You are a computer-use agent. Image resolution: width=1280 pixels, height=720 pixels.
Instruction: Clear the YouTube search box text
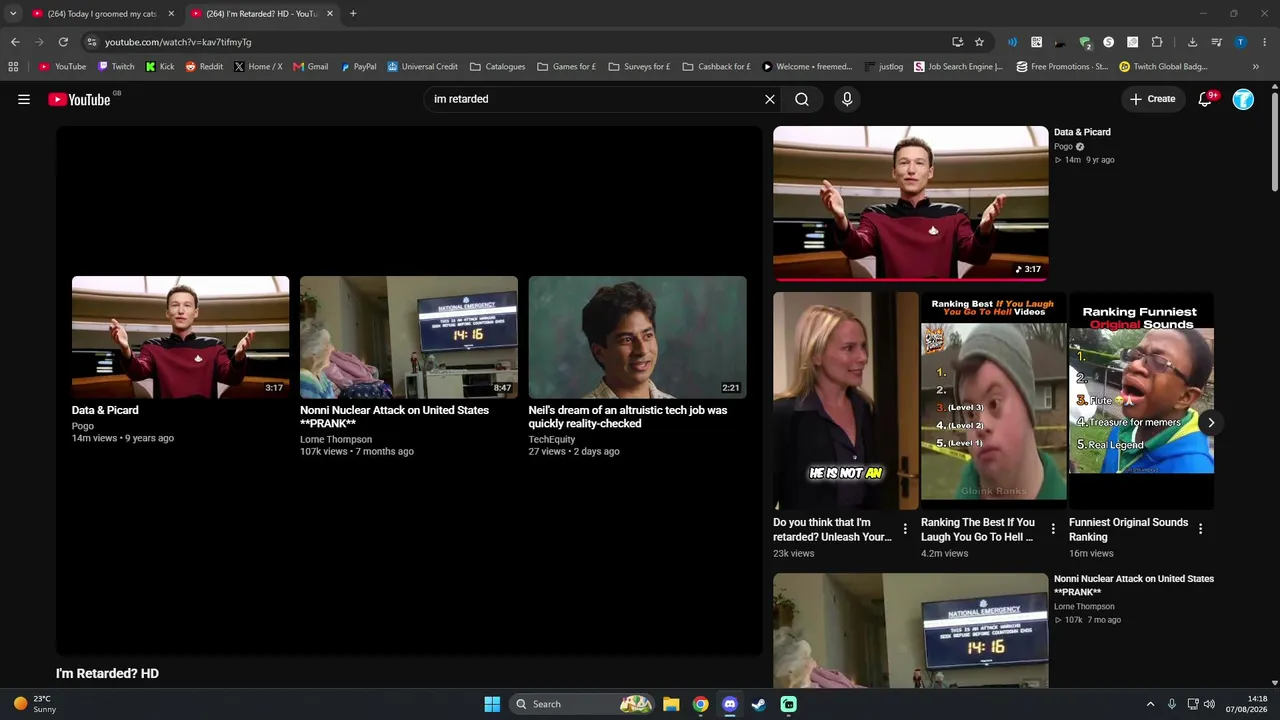tap(770, 99)
